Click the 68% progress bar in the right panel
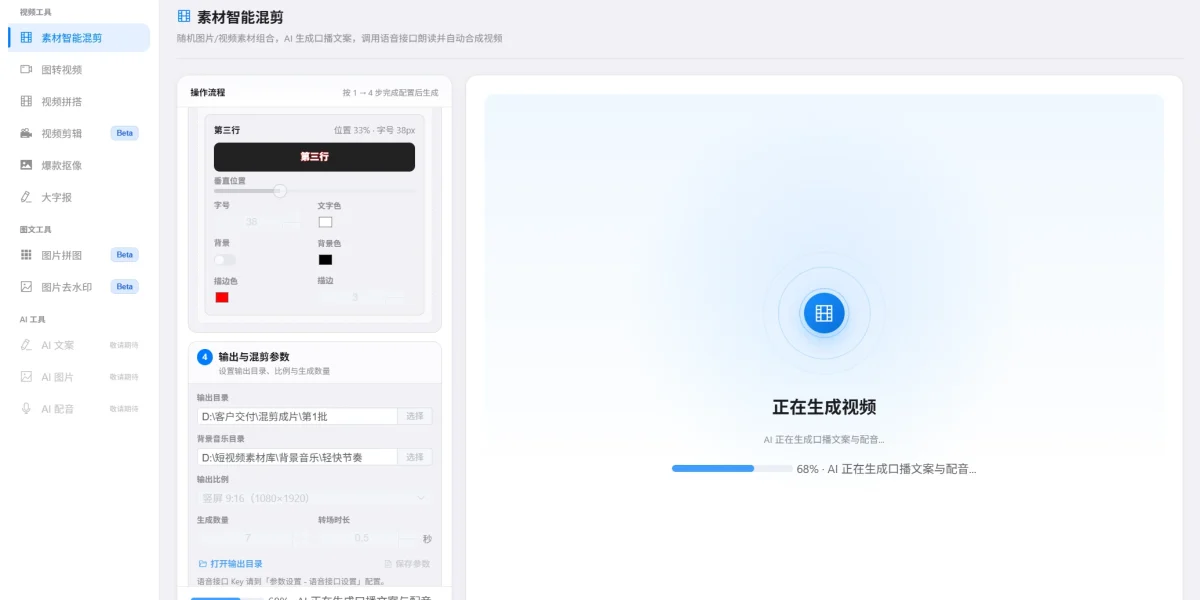 pos(732,468)
